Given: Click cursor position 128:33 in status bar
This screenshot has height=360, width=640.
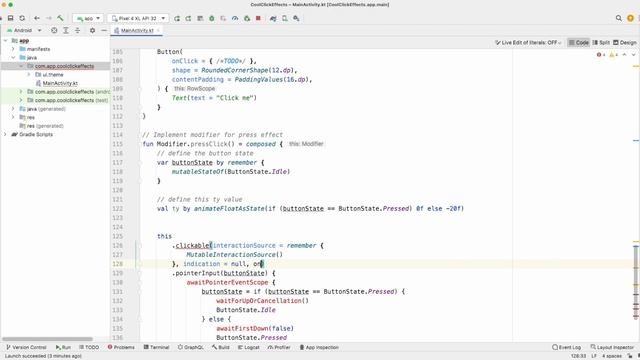Looking at the screenshot, I should click(579, 356).
